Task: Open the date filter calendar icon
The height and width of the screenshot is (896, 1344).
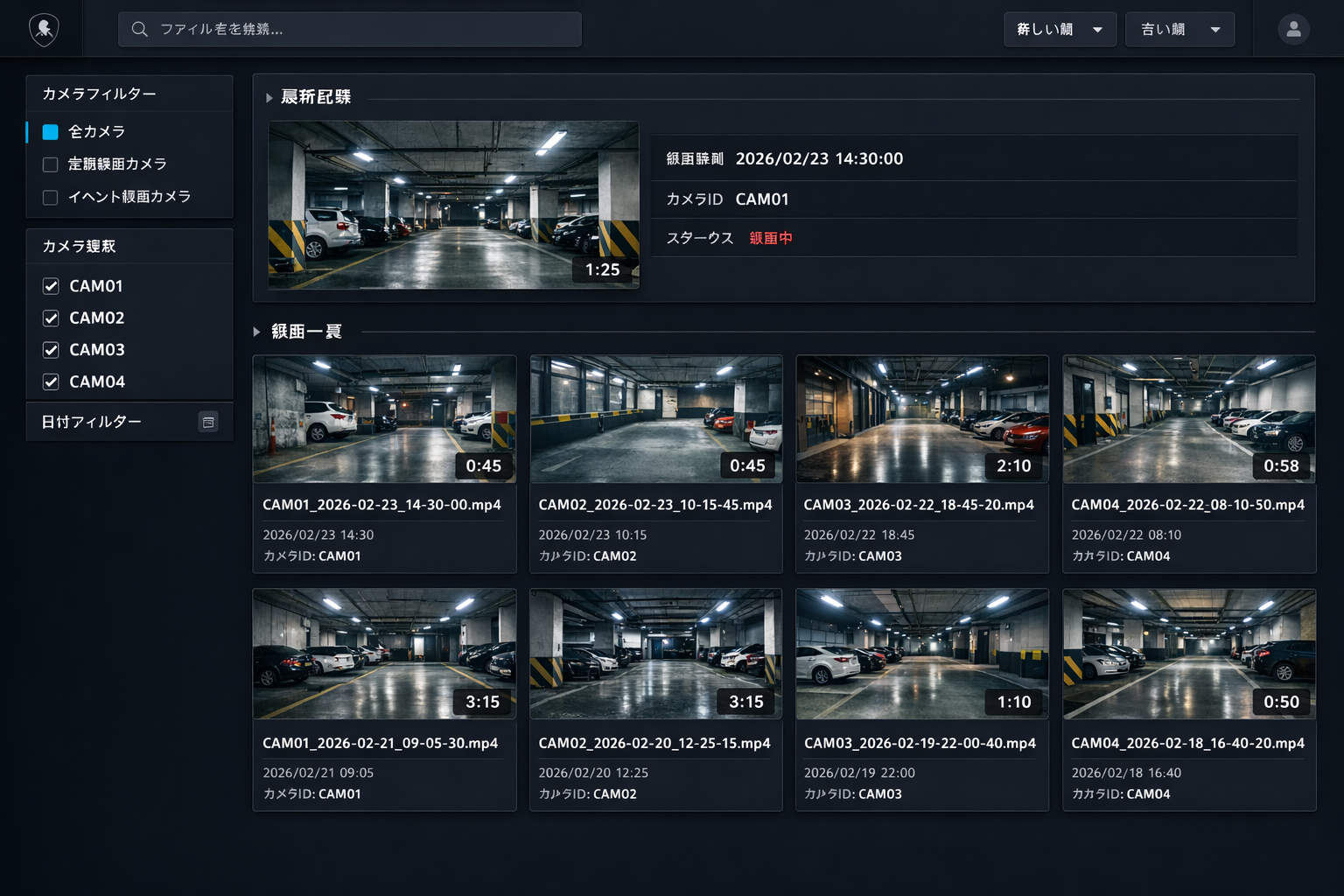Action: coord(208,423)
